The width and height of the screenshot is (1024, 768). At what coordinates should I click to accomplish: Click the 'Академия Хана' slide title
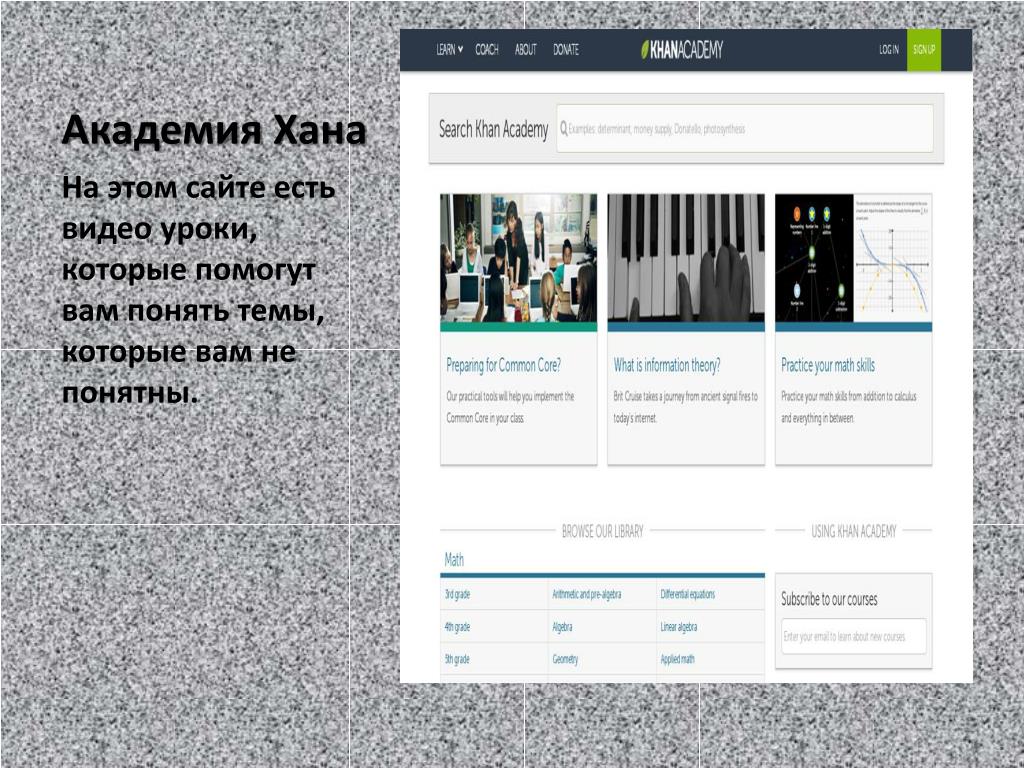click(214, 130)
